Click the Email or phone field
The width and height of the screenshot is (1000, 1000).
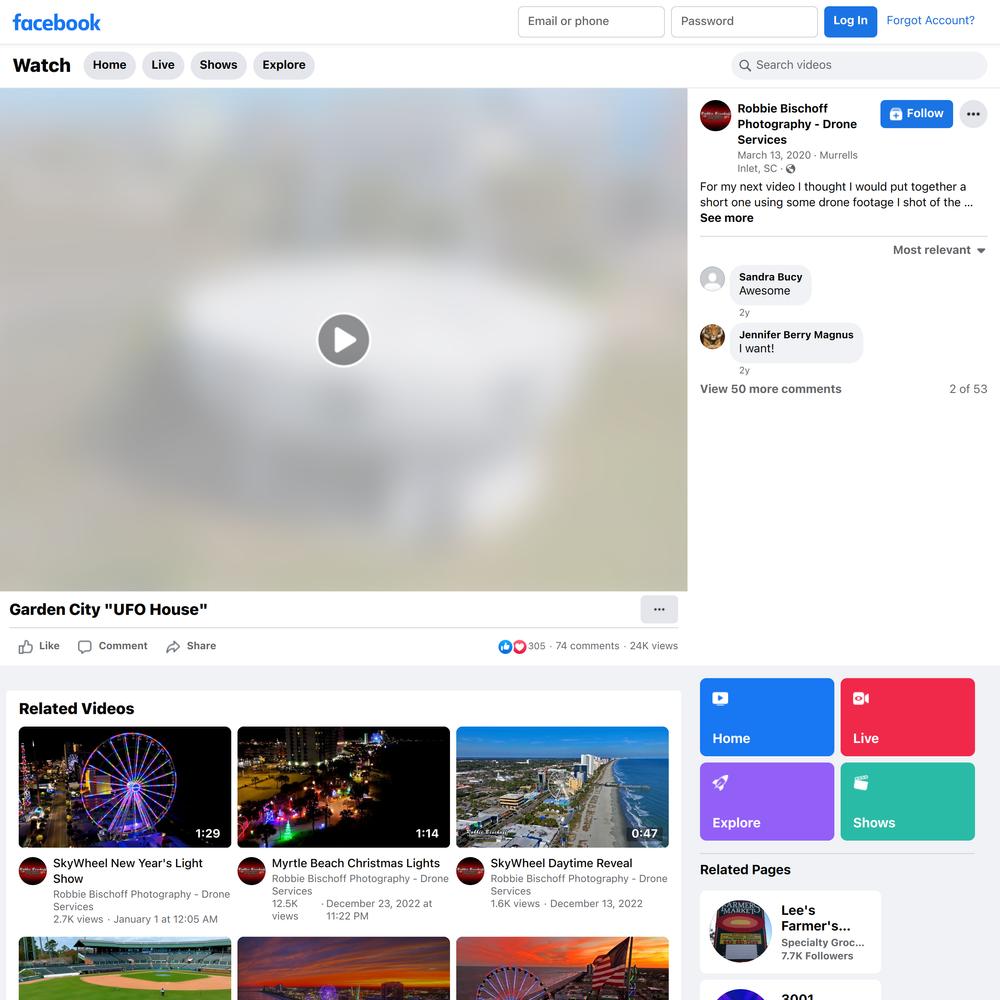[x=591, y=22]
